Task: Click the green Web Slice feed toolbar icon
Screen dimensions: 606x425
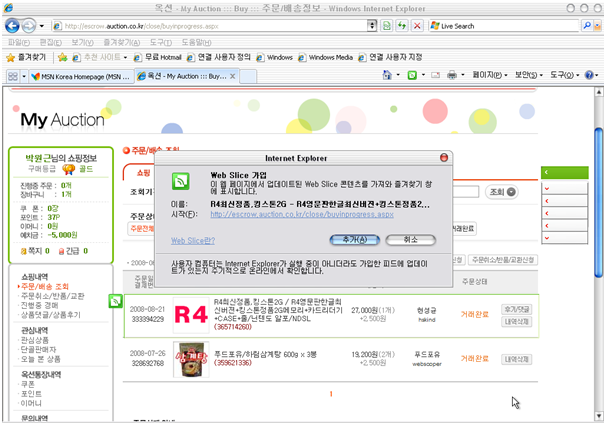Action: pos(412,75)
